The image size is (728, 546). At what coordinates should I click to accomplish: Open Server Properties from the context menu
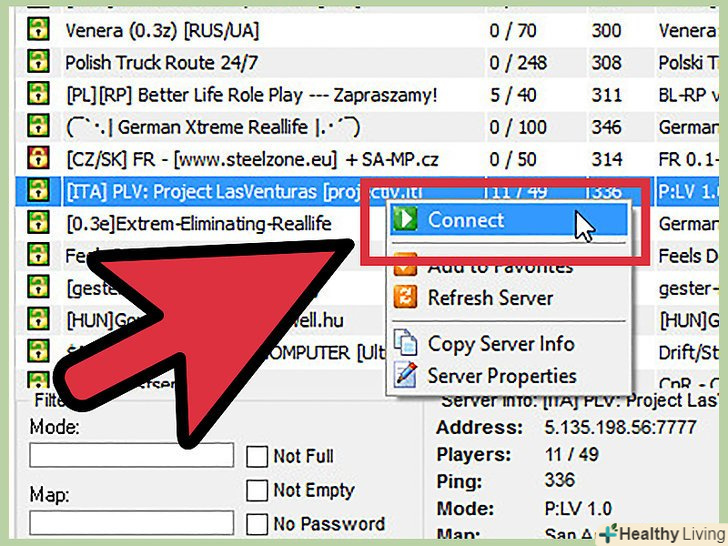tap(508, 376)
